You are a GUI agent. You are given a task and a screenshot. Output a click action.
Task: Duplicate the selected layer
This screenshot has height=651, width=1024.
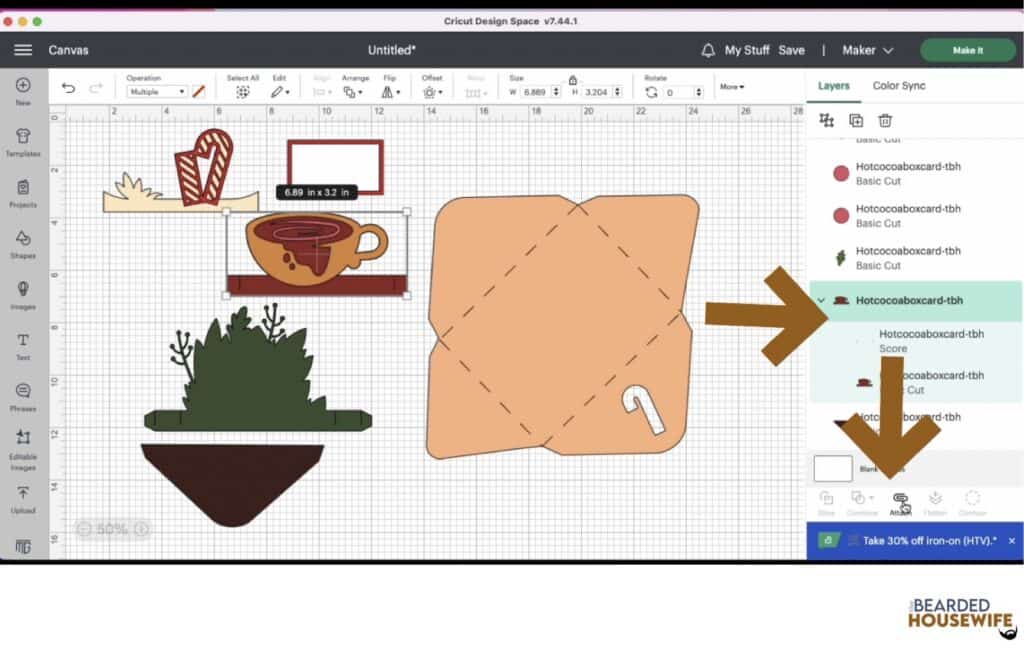tap(856, 121)
